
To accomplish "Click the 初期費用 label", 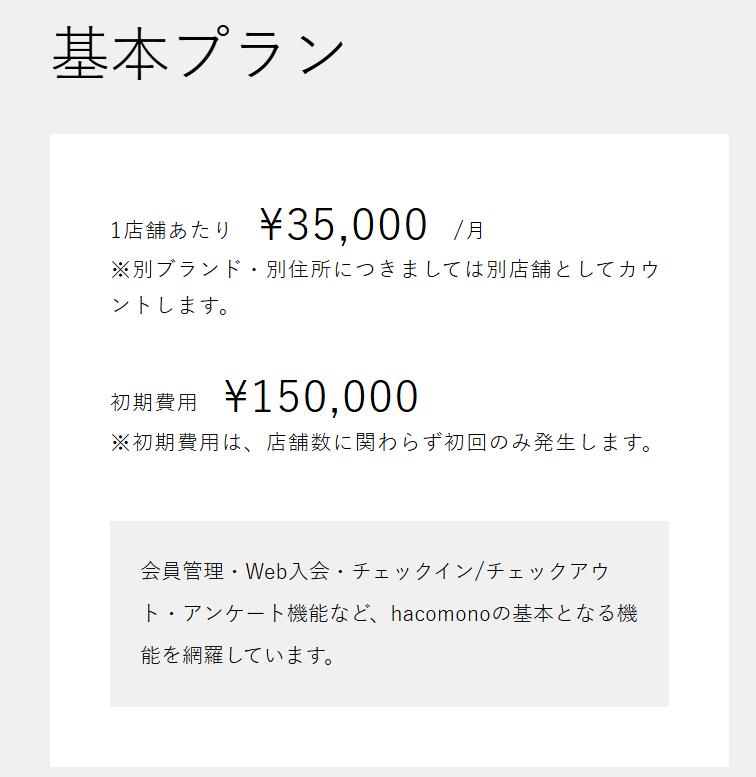I will pyautogui.click(x=154, y=402).
